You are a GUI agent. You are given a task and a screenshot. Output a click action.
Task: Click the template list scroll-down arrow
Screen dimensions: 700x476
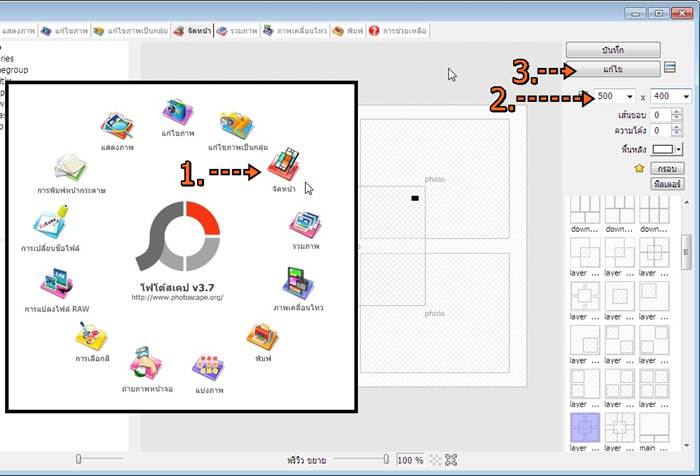[x=686, y=445]
